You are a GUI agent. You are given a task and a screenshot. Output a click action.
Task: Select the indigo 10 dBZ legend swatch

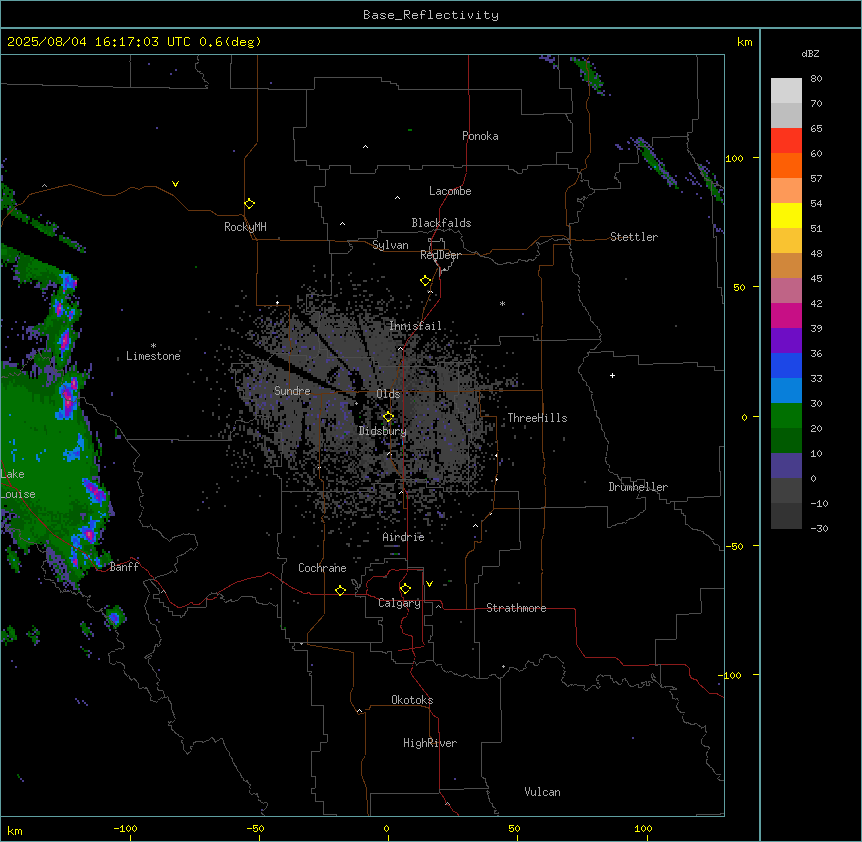(786, 466)
